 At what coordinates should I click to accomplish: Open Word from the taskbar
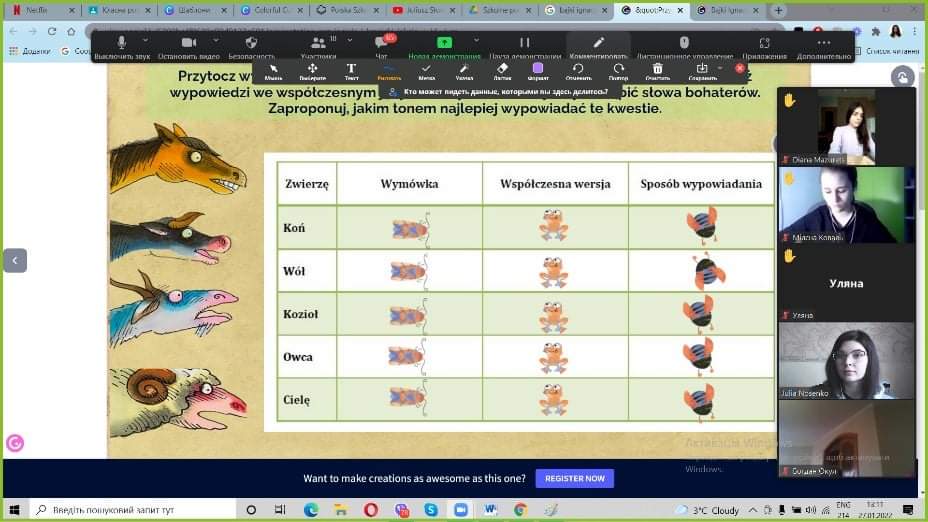(490, 510)
